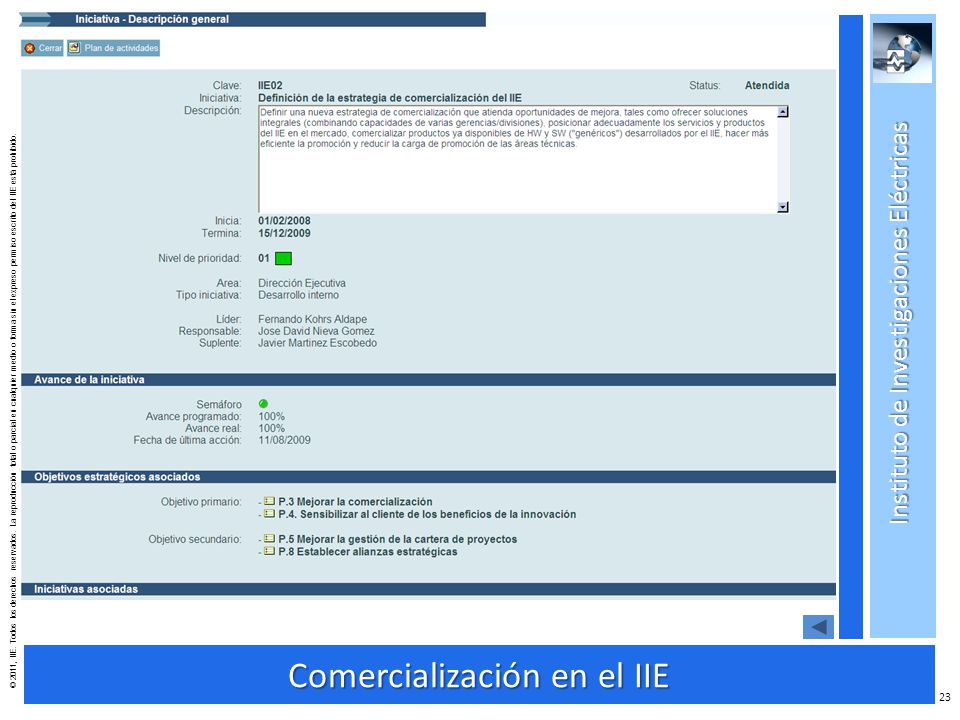
Task: Open objective P.5 Mejorar la gestión de cartera
Action: 397,539
